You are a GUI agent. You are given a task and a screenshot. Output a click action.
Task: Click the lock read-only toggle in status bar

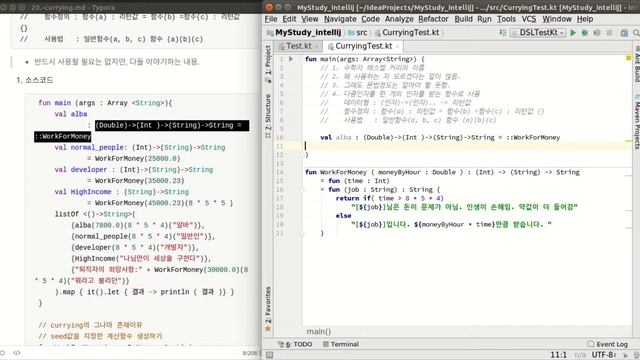coord(625,355)
